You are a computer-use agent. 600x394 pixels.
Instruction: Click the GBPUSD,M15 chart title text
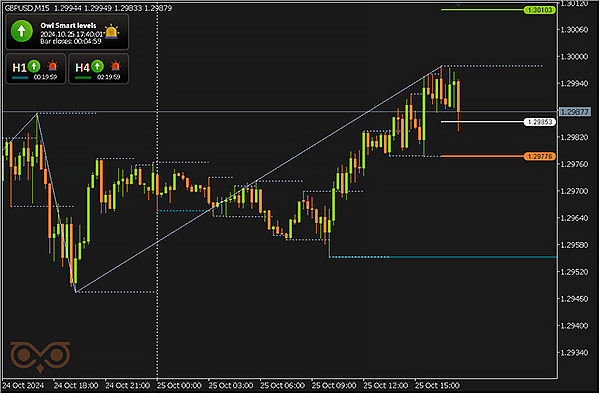pos(27,8)
